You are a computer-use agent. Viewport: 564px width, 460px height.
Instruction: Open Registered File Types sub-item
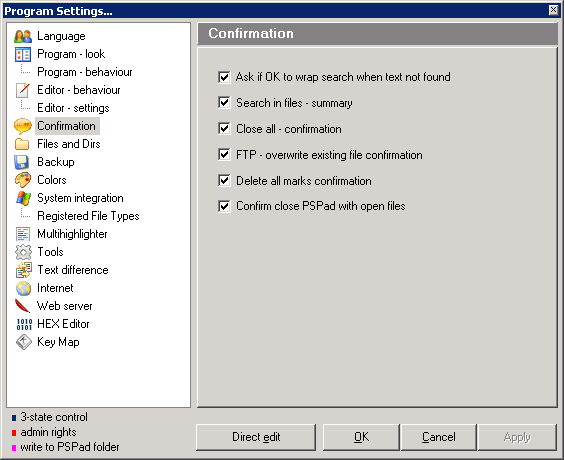[x=88, y=216]
